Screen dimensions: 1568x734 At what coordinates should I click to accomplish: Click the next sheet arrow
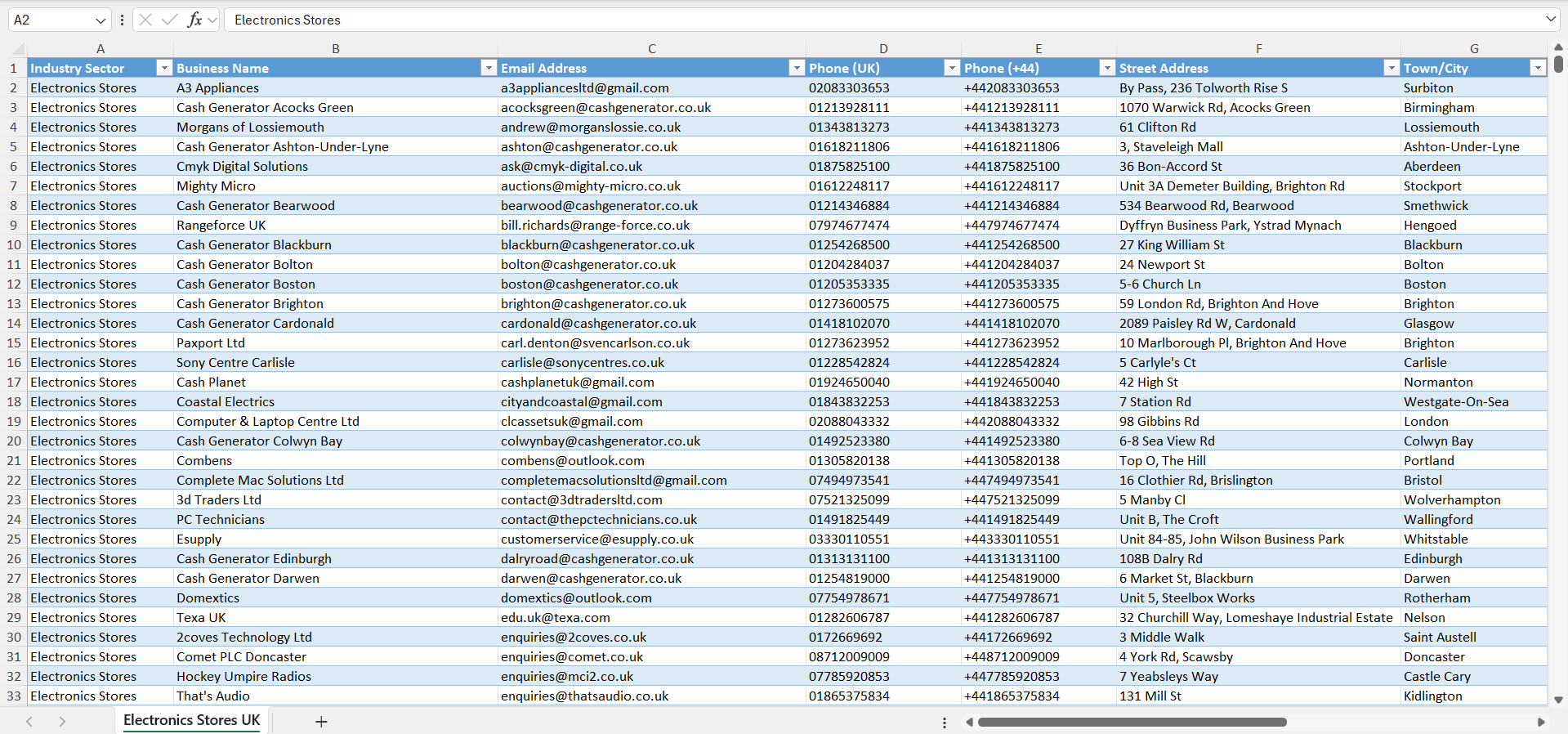62,722
